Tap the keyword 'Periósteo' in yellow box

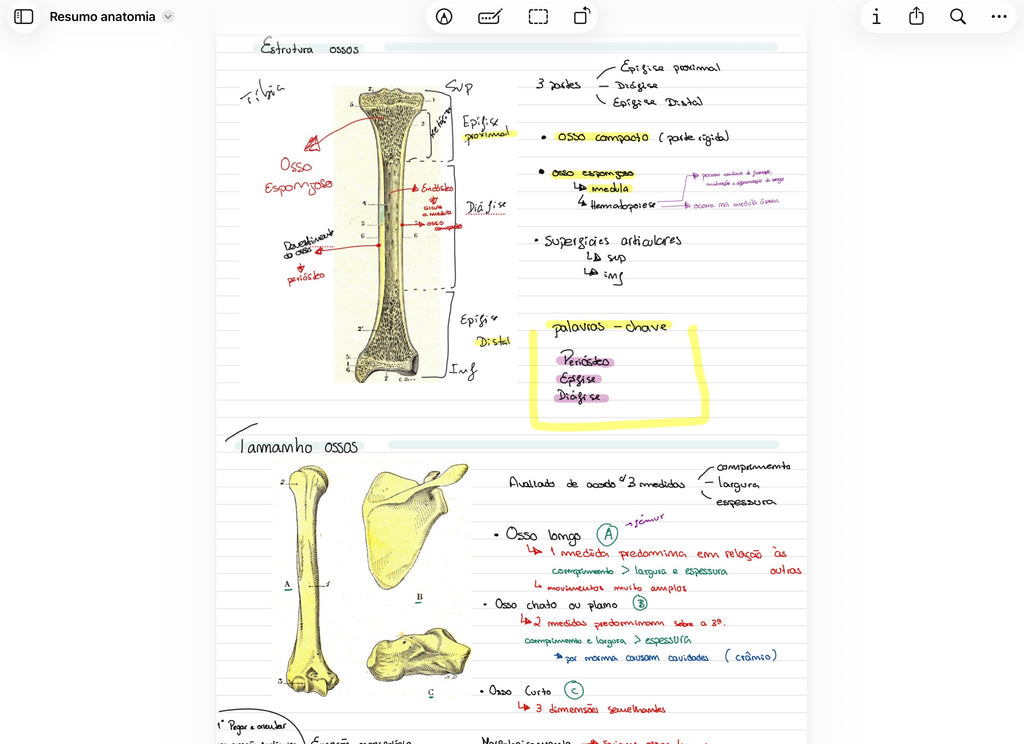[586, 360]
